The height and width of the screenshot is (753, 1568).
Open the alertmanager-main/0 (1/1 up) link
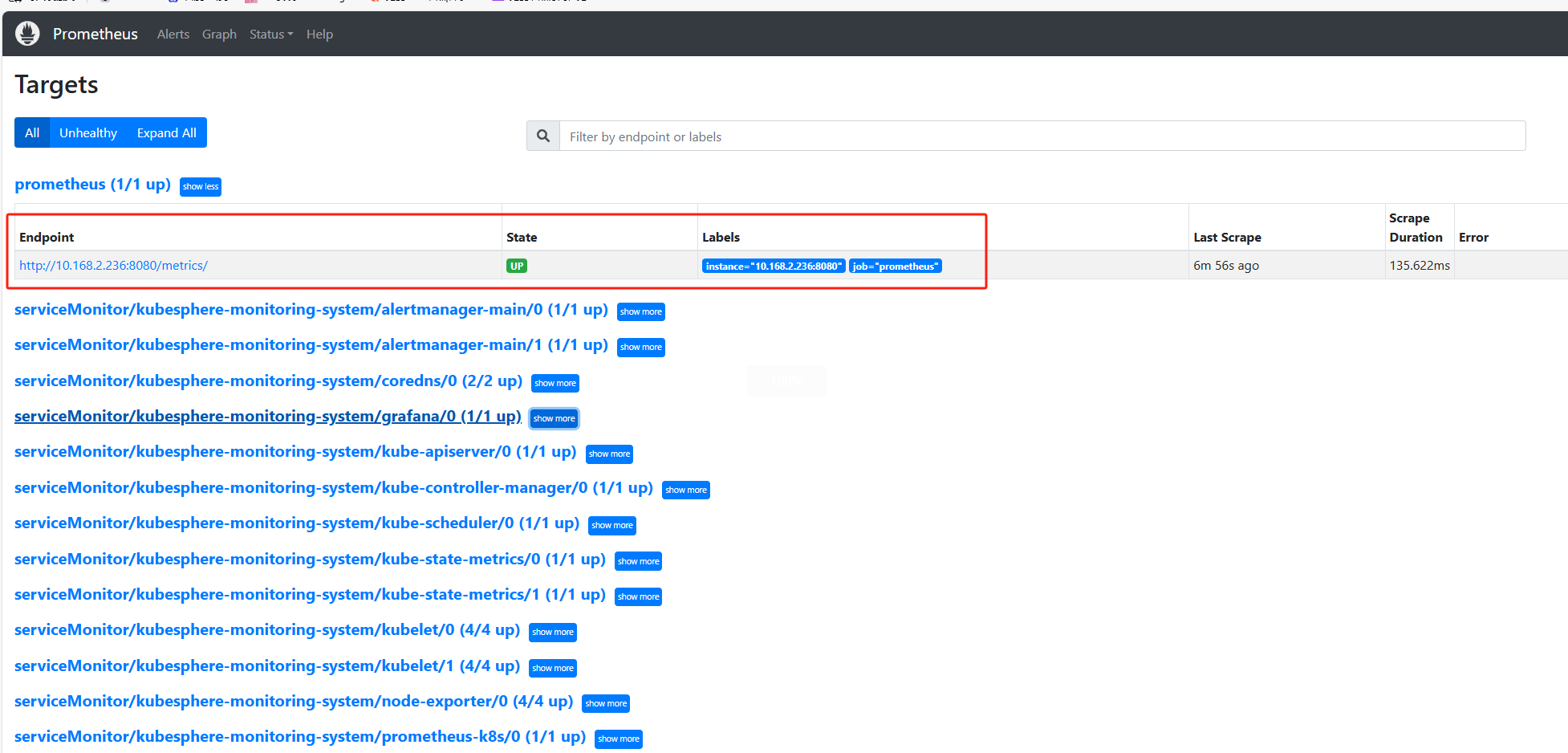point(311,309)
